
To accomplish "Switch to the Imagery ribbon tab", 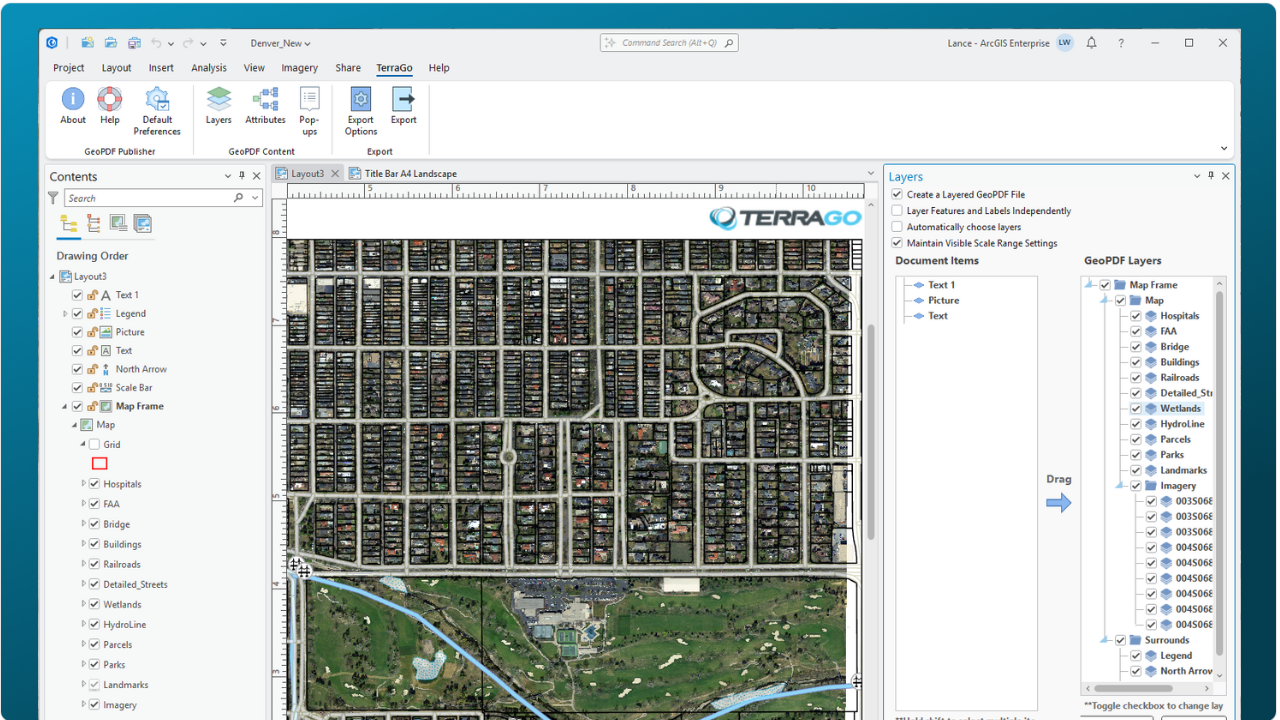I will (x=299, y=68).
